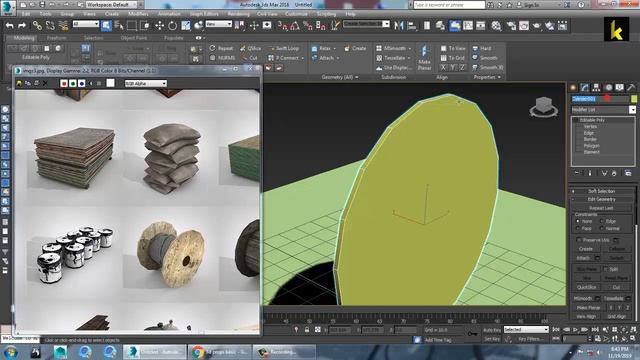The image size is (640, 360).
Task: Switch to the Freeform ribbon tab
Action: pyautogui.click(x=57, y=38)
